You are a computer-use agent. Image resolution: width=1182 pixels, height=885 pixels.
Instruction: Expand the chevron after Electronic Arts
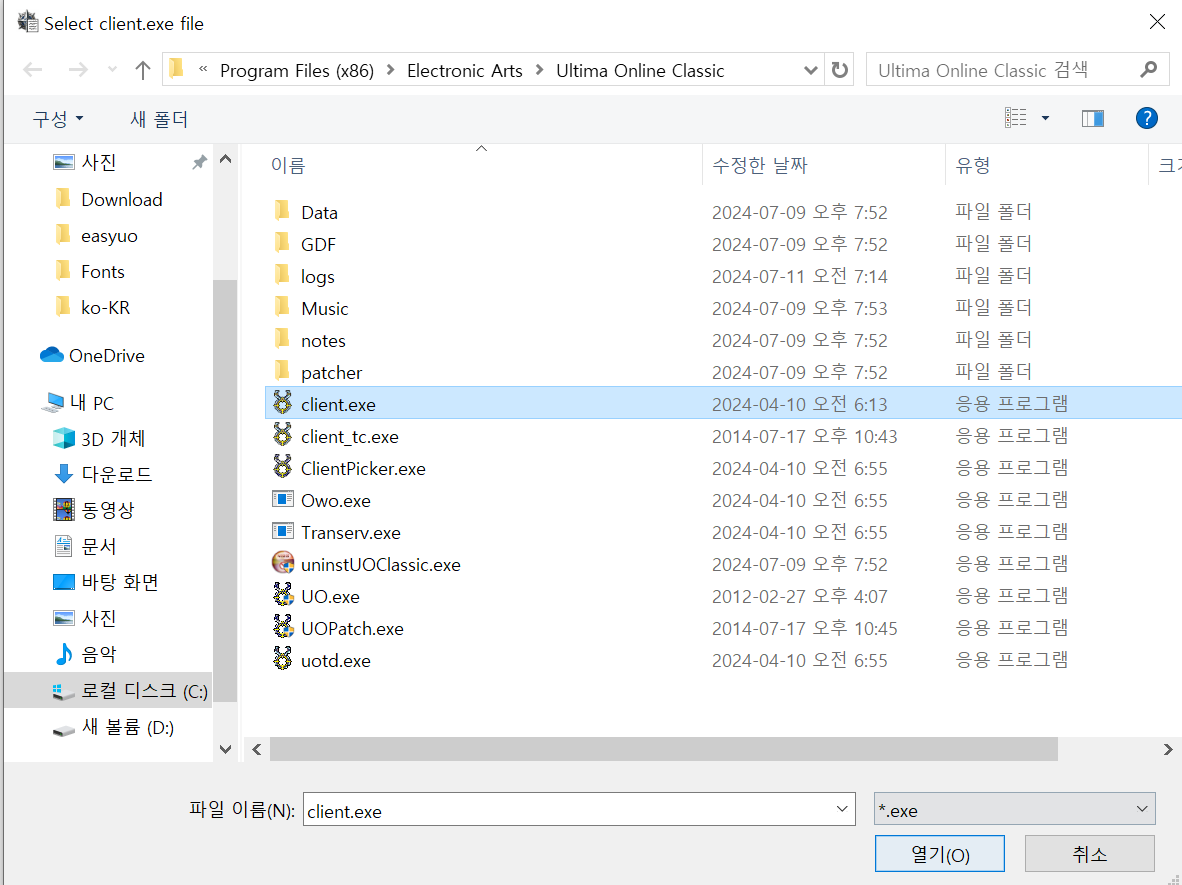(540, 70)
